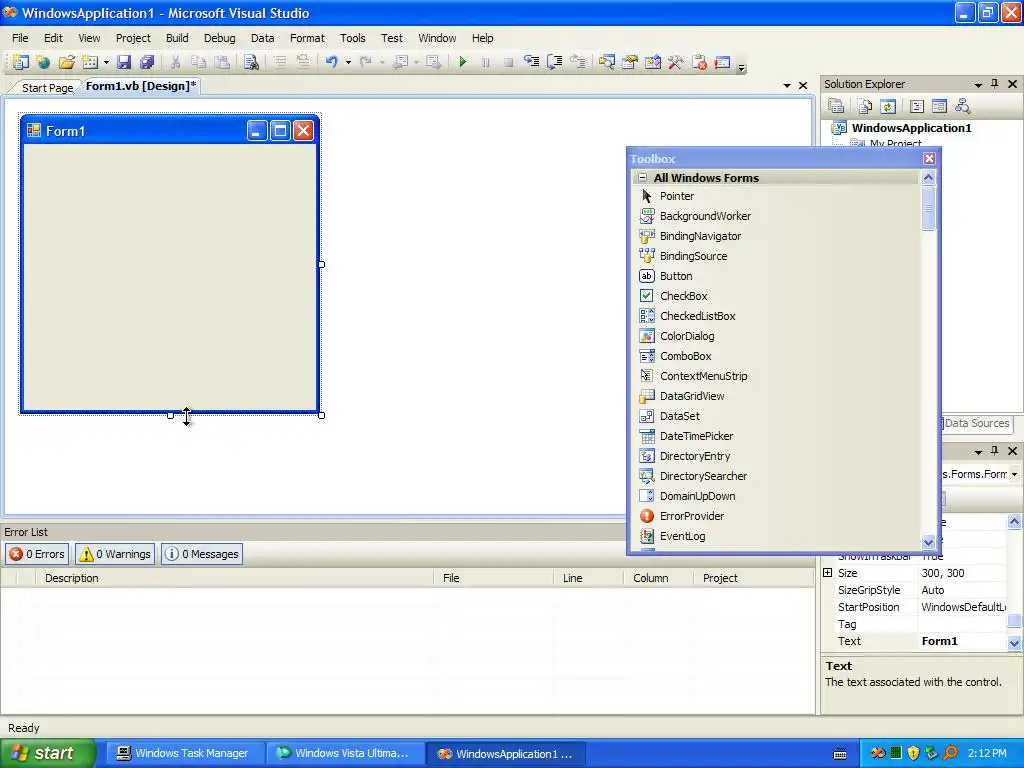Collapse the All Windows Forms toolbox group
The image size is (1024, 768).
coord(643,178)
